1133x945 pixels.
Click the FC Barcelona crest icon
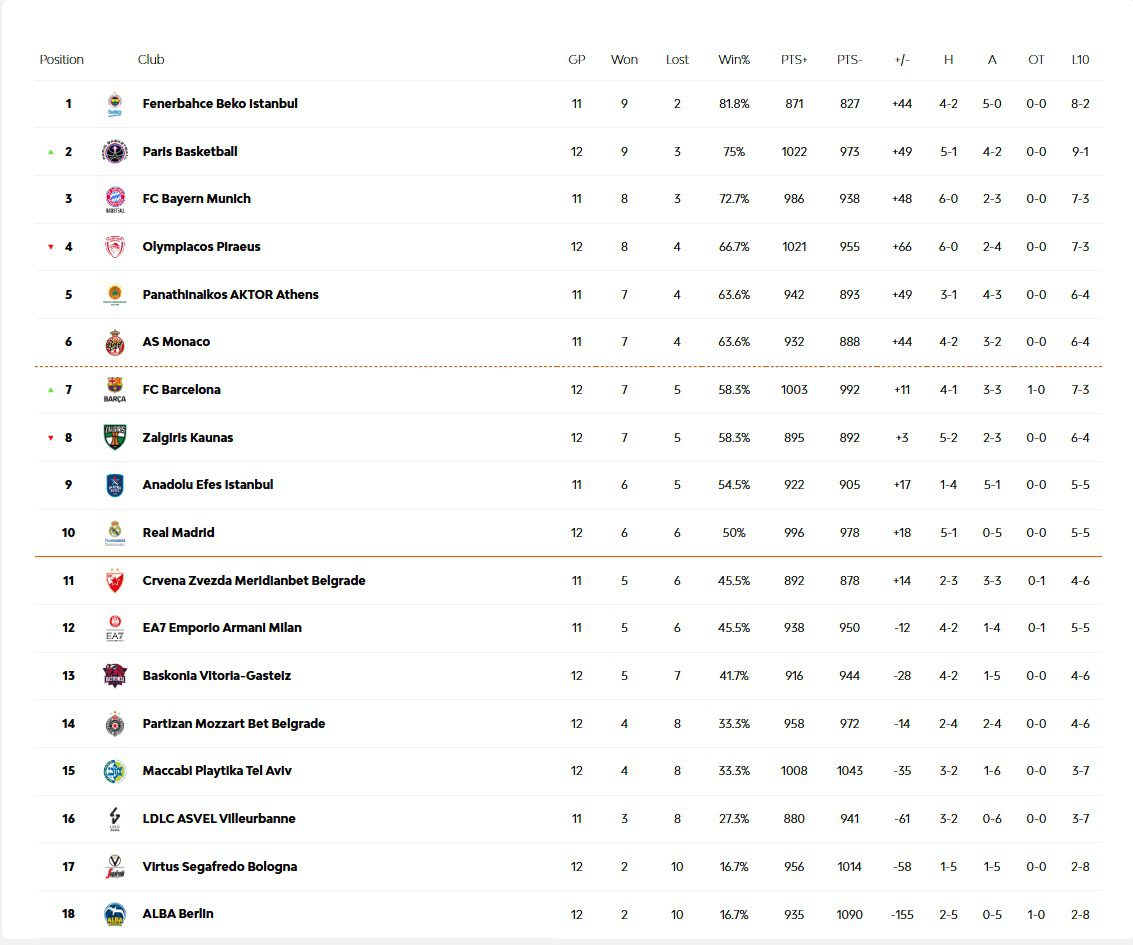(x=115, y=390)
